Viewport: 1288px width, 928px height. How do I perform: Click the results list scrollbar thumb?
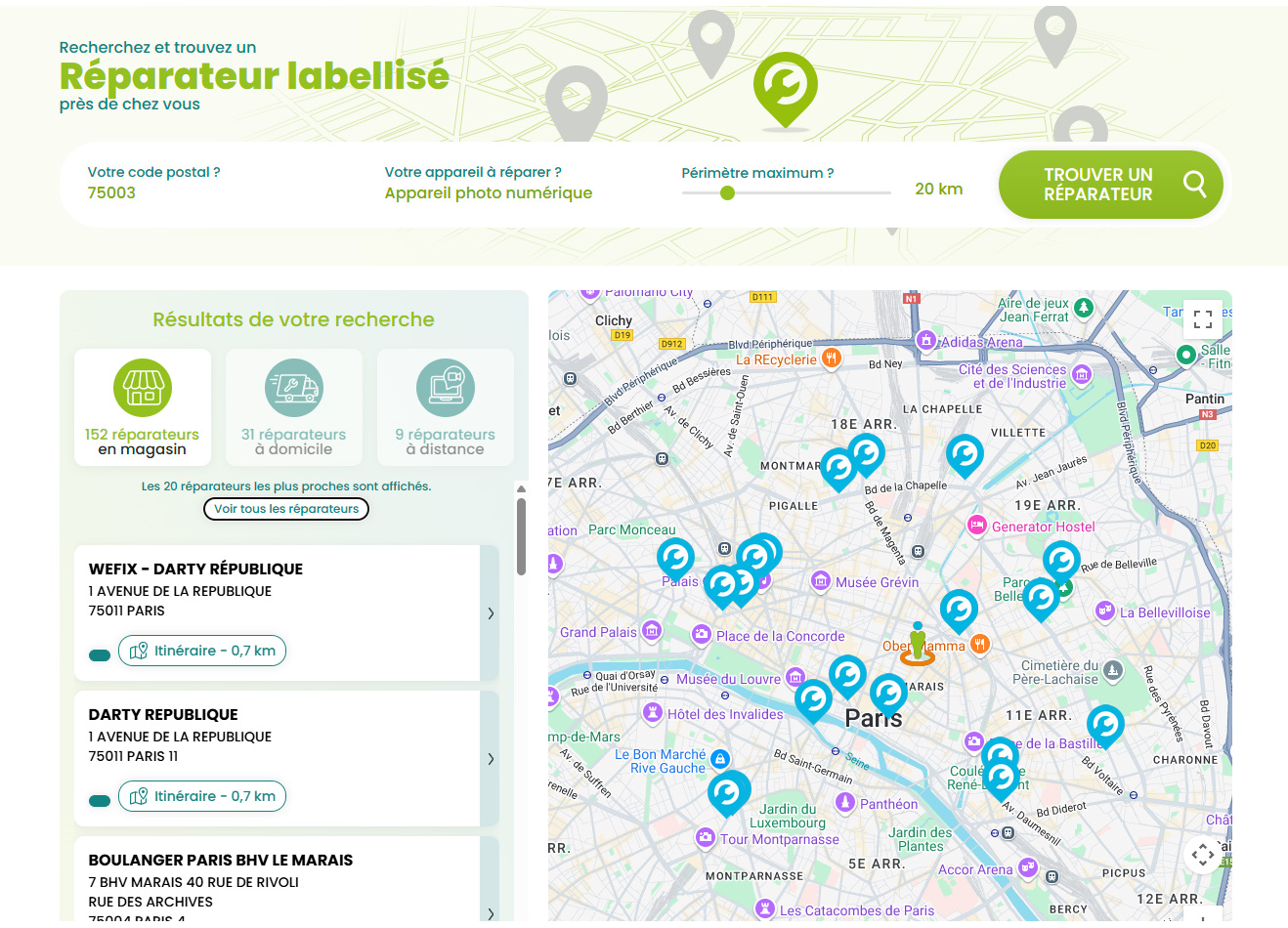tap(521, 536)
